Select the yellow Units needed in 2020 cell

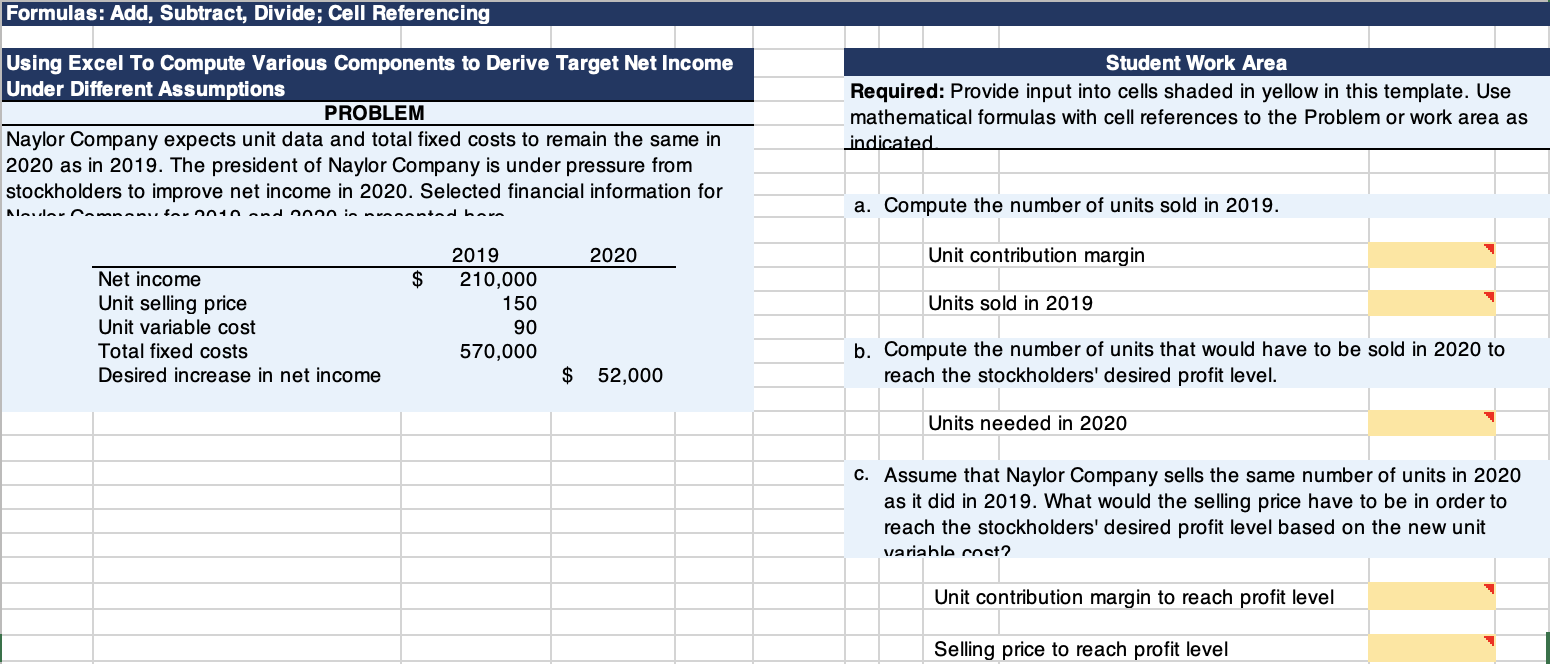point(1430,423)
